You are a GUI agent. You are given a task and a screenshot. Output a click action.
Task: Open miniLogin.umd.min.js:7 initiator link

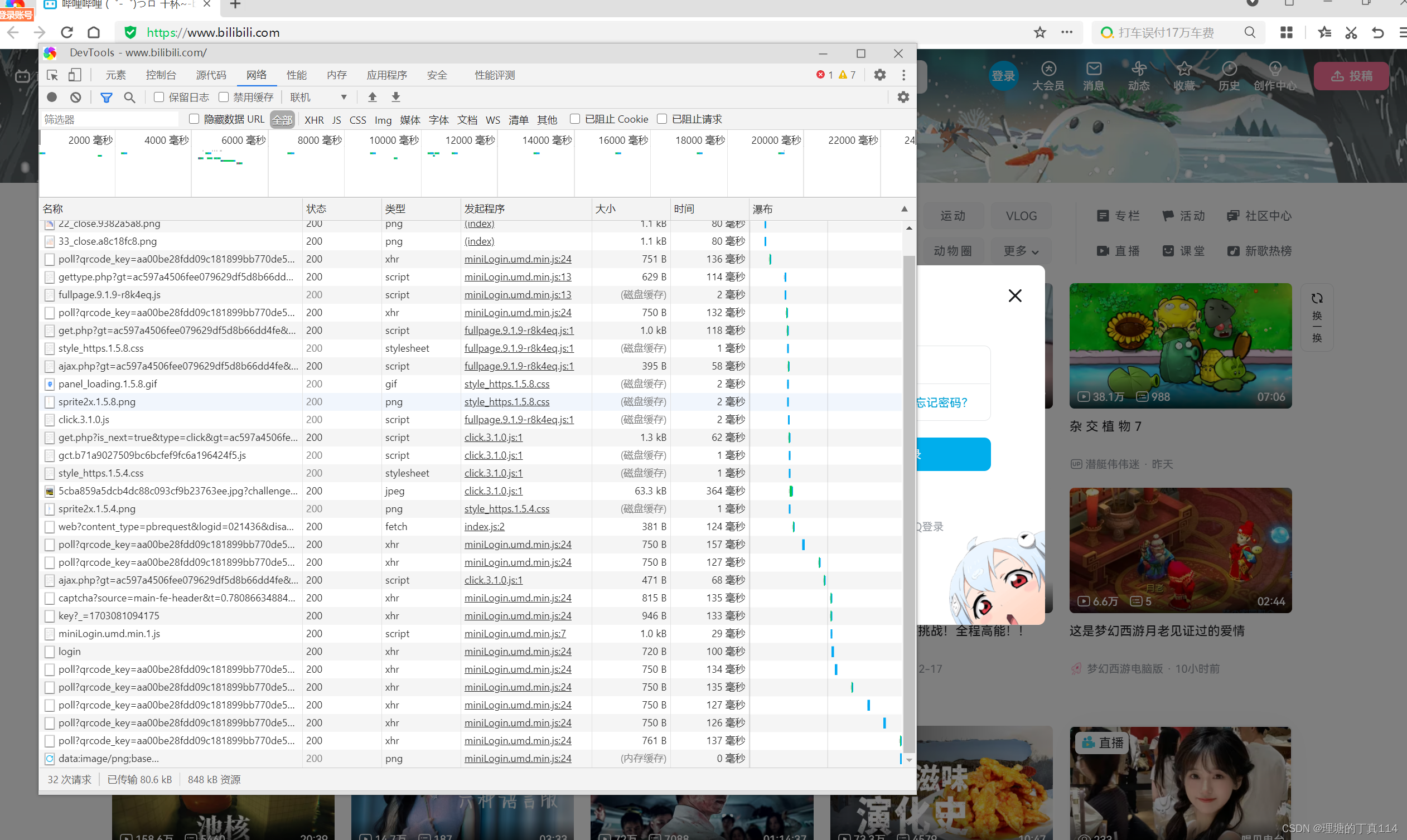515,633
